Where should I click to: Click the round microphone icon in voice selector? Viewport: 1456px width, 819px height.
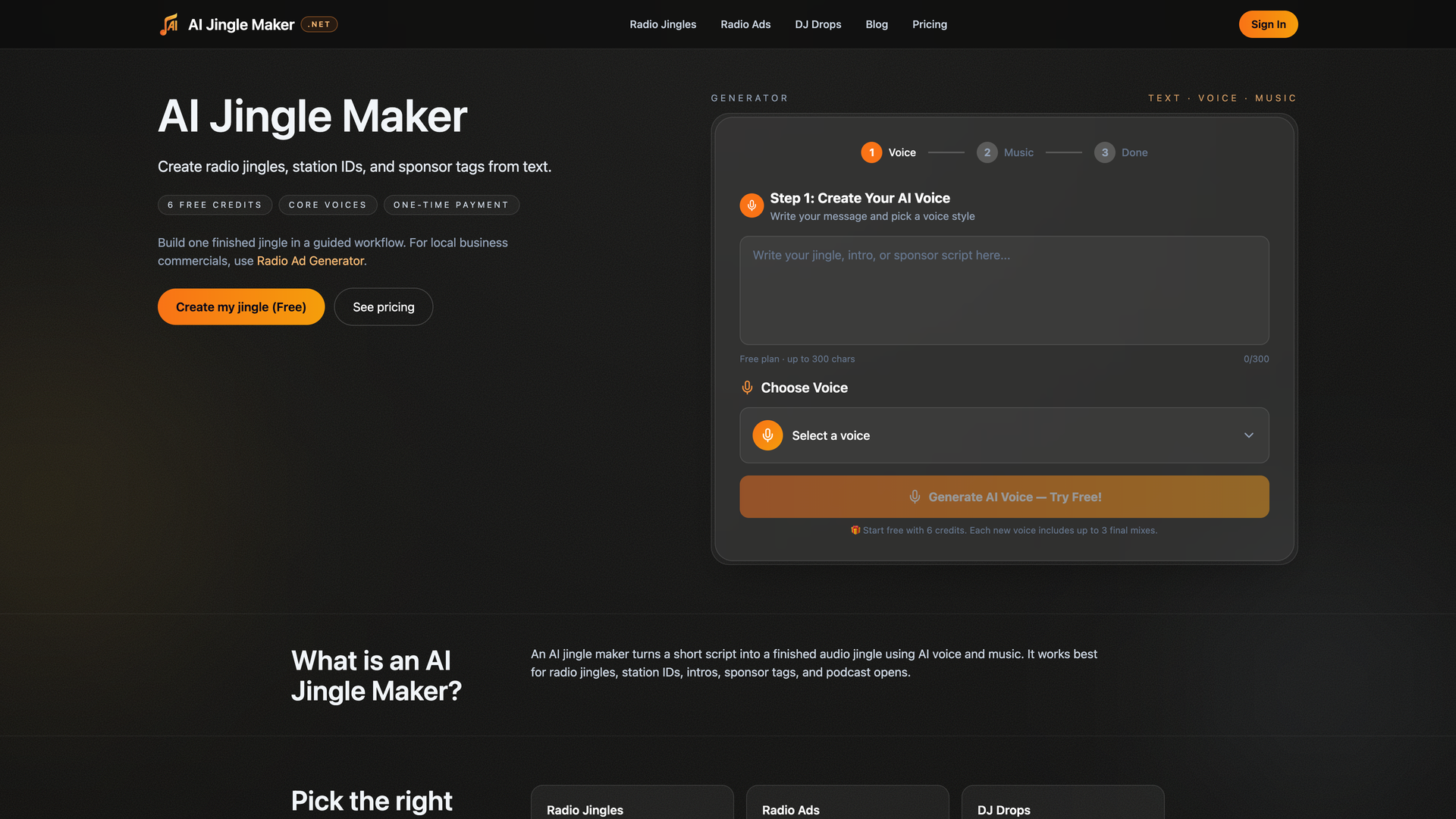point(767,435)
